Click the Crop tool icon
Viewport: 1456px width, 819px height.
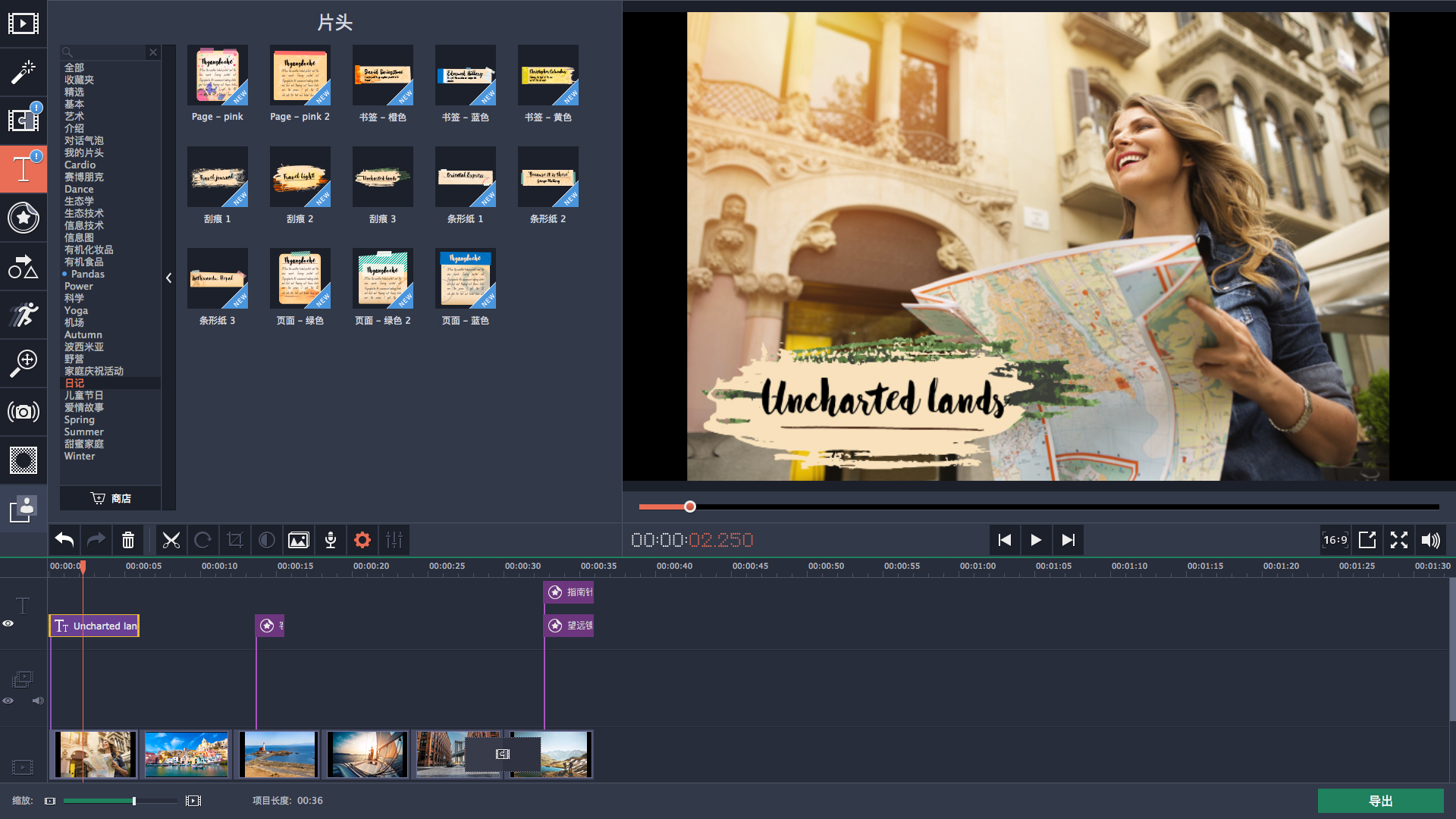pos(235,540)
